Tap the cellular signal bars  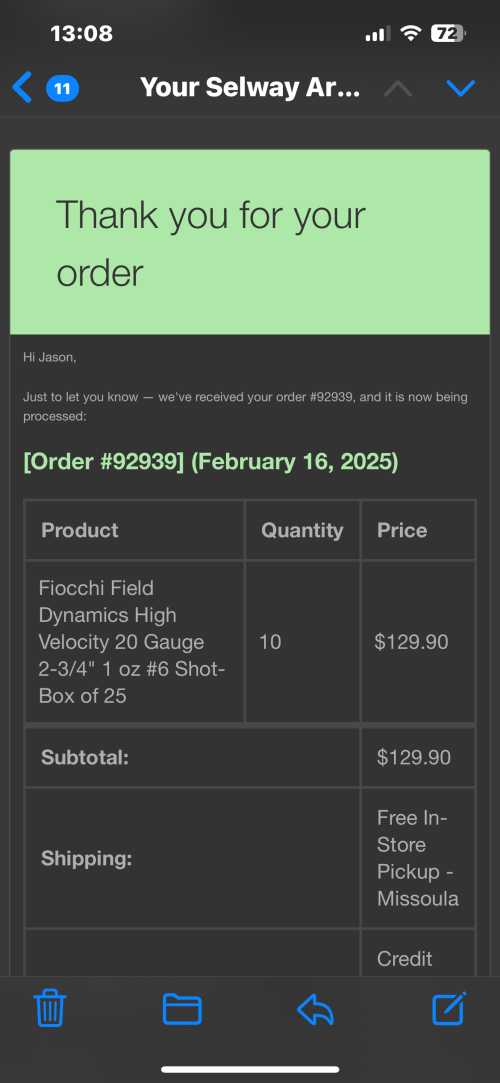pos(378,33)
